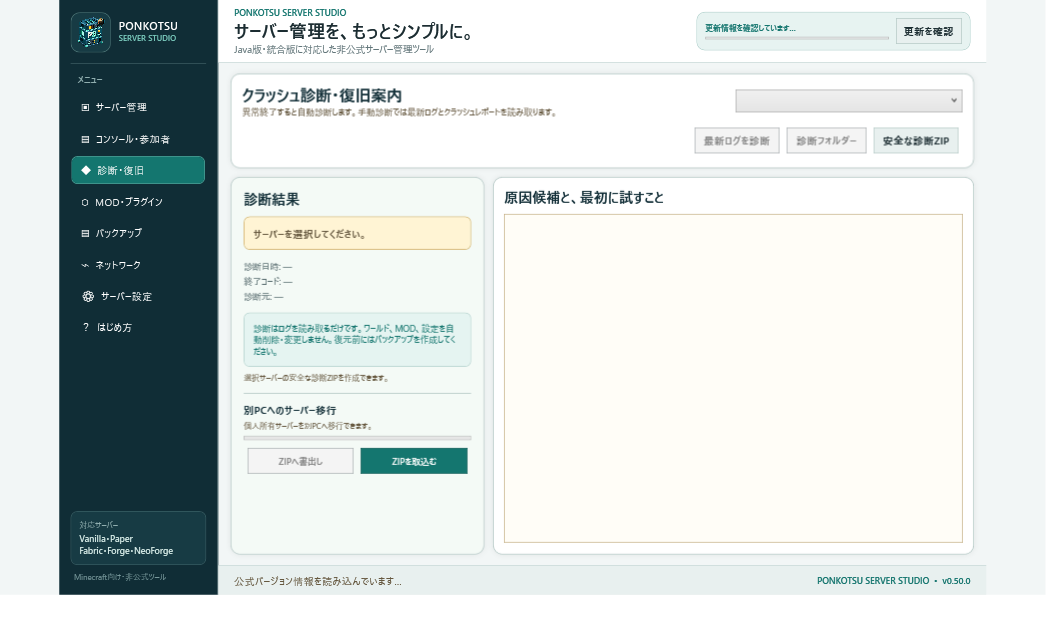Click the ZIPを取込む button
Image resolution: width=1060 pixels, height=632 pixels.
click(x=414, y=461)
